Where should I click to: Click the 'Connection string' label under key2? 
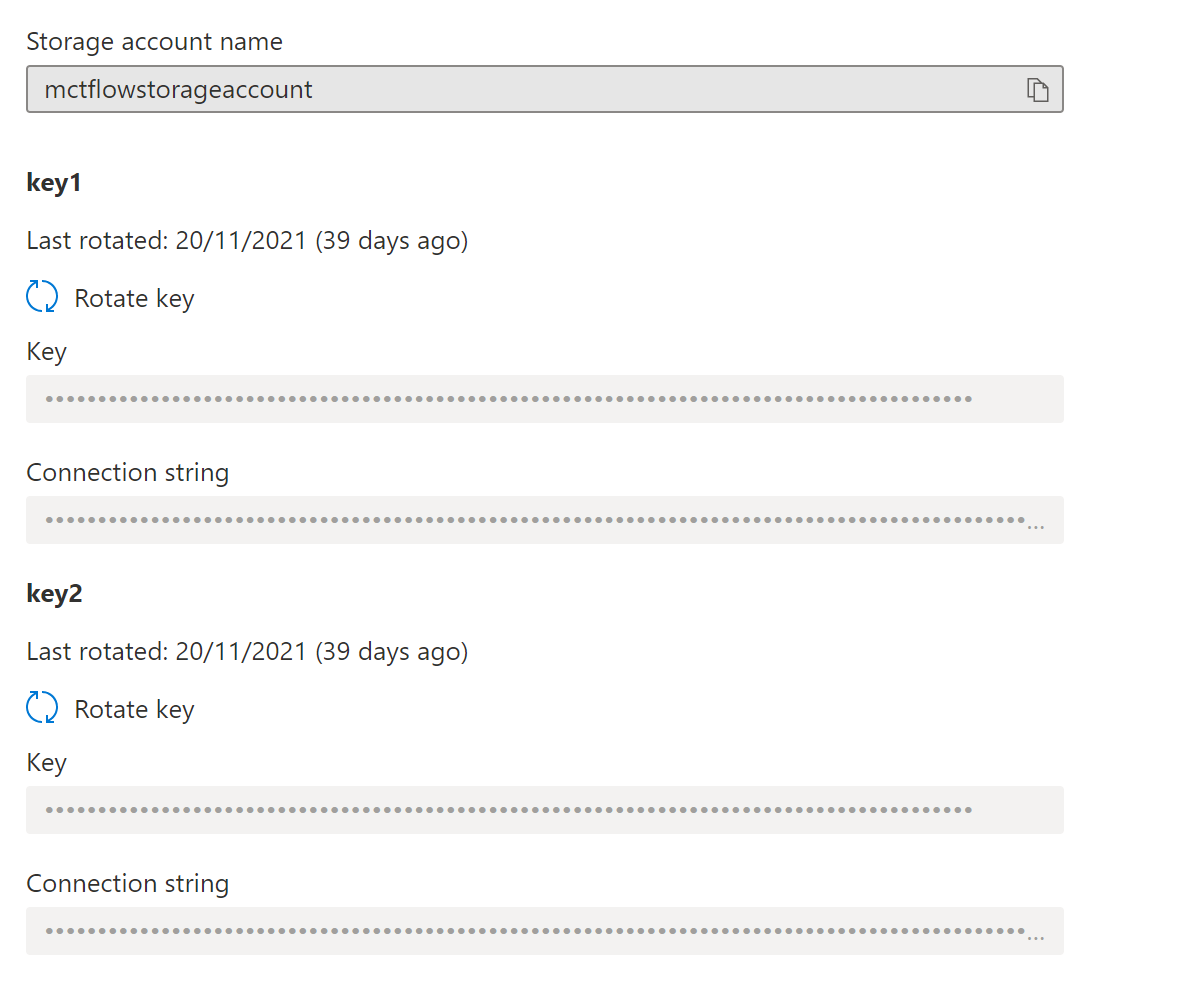[x=127, y=884]
